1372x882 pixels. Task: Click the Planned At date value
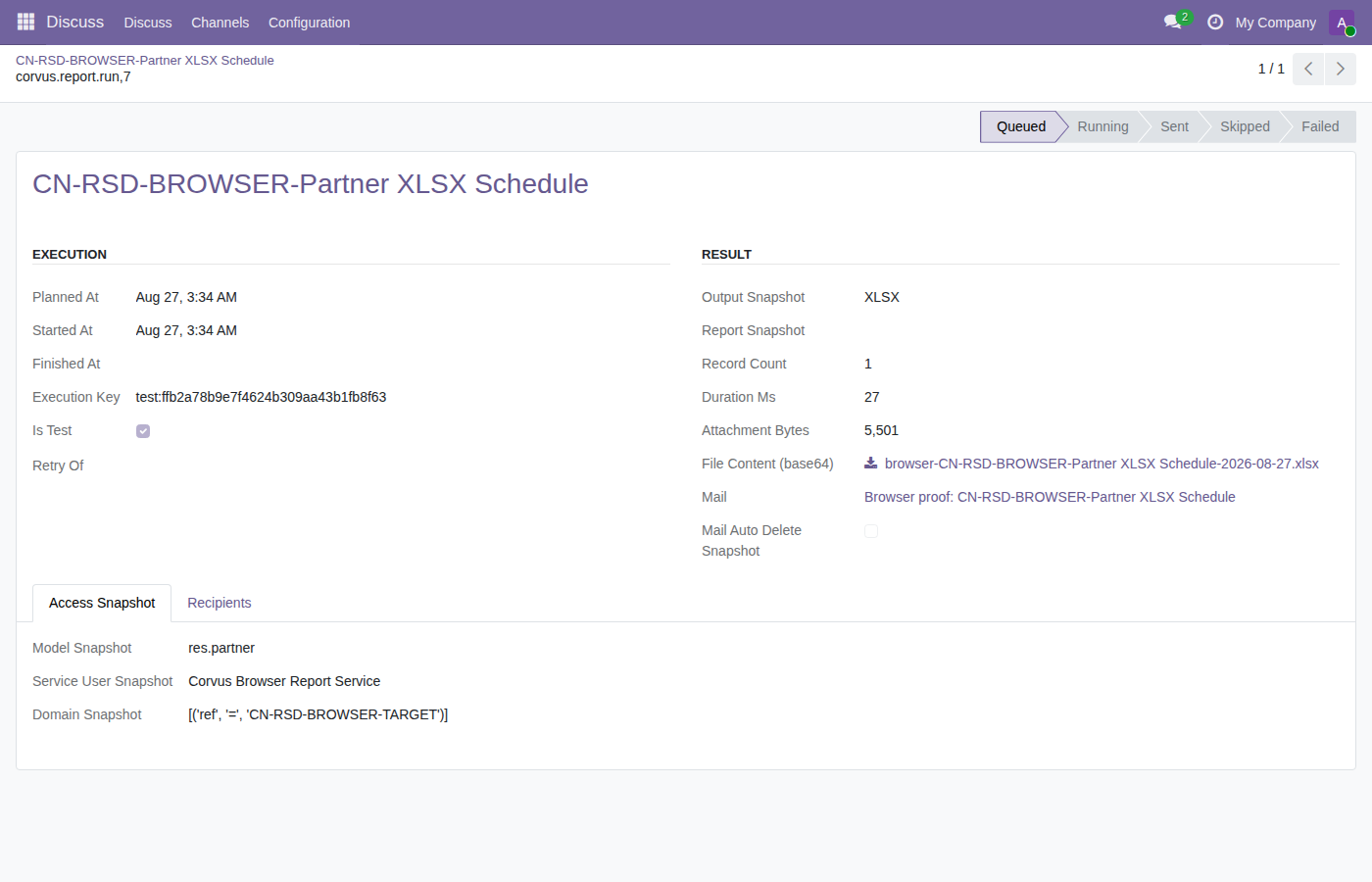pos(186,297)
